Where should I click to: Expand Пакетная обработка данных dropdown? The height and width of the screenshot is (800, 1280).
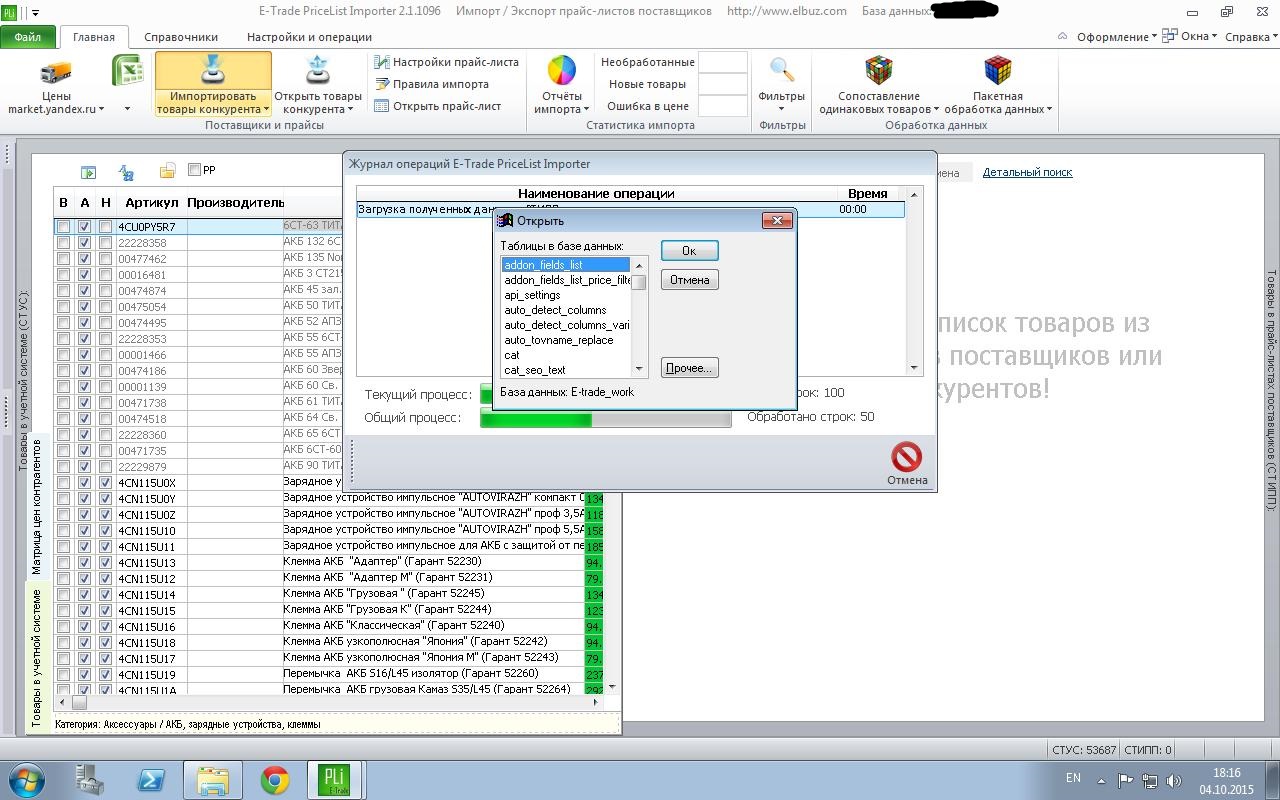1049,109
